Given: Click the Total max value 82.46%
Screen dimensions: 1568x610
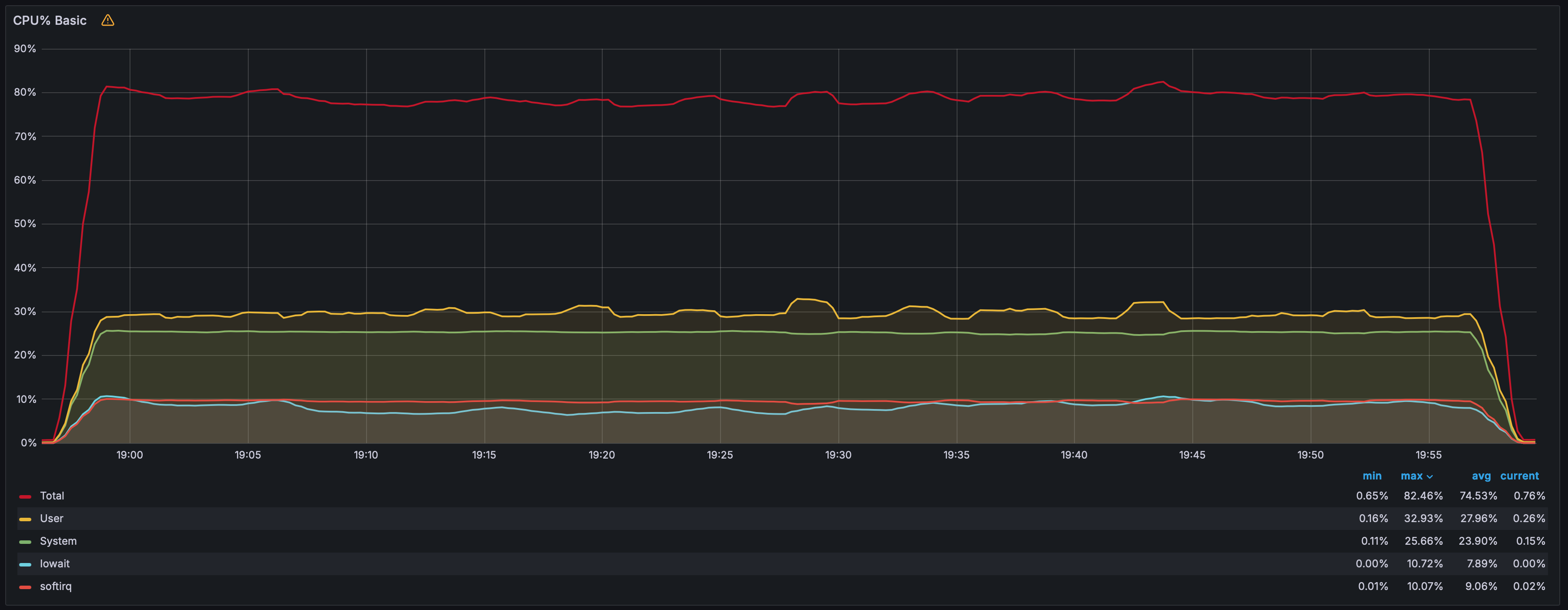Looking at the screenshot, I should click(x=1423, y=496).
